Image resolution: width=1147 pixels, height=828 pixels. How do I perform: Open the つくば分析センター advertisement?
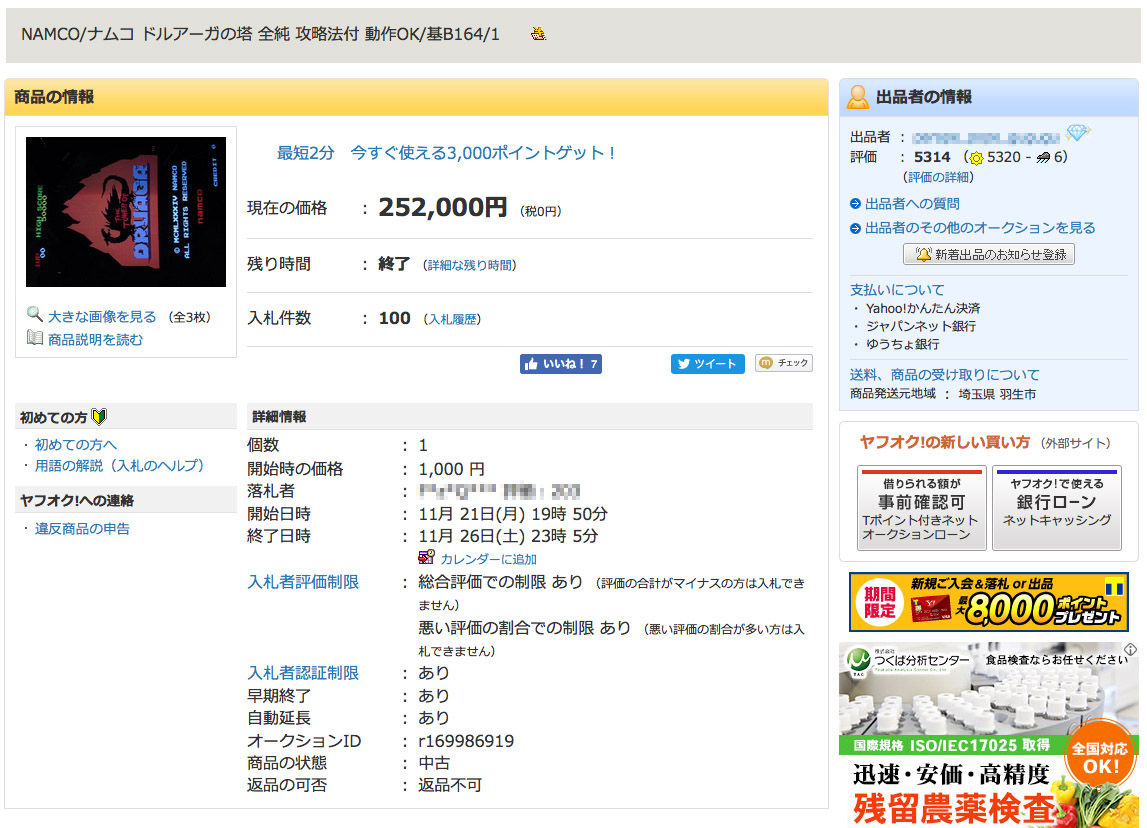tap(988, 734)
